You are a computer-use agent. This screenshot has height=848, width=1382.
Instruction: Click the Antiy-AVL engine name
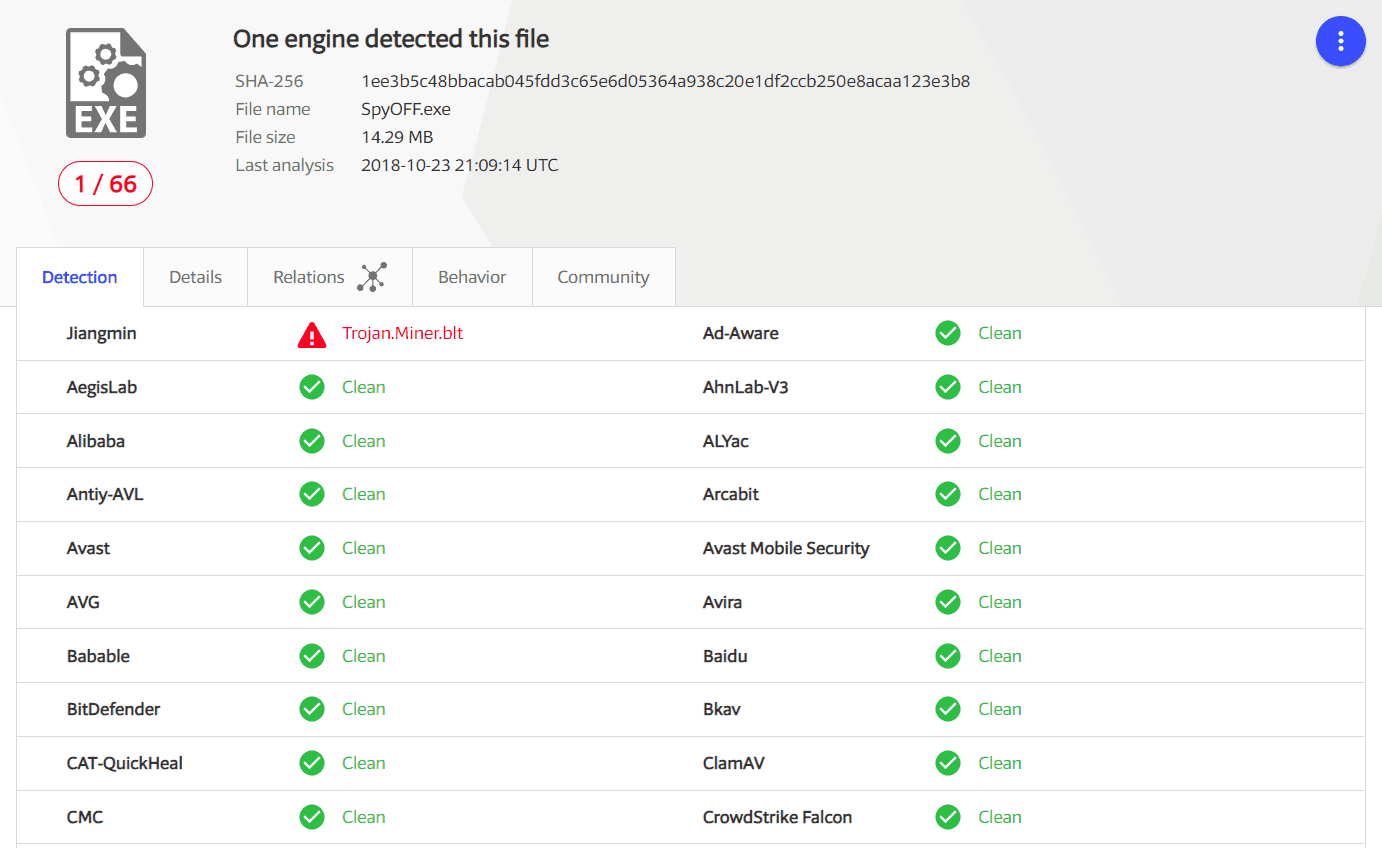click(x=105, y=494)
